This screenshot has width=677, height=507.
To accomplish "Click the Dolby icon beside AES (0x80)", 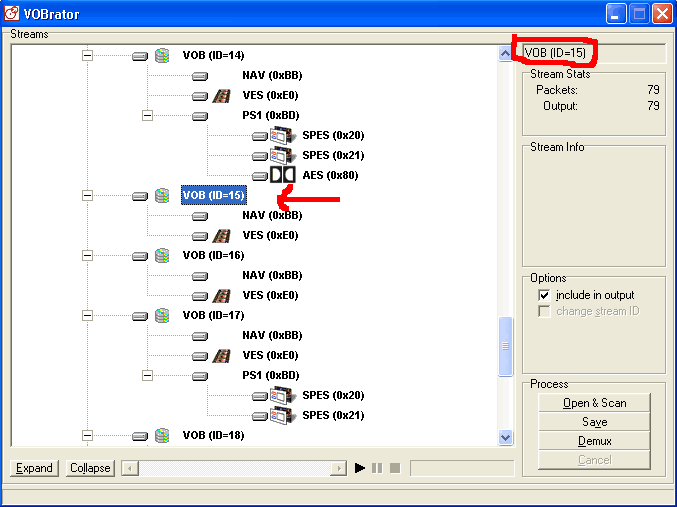I will [x=283, y=175].
